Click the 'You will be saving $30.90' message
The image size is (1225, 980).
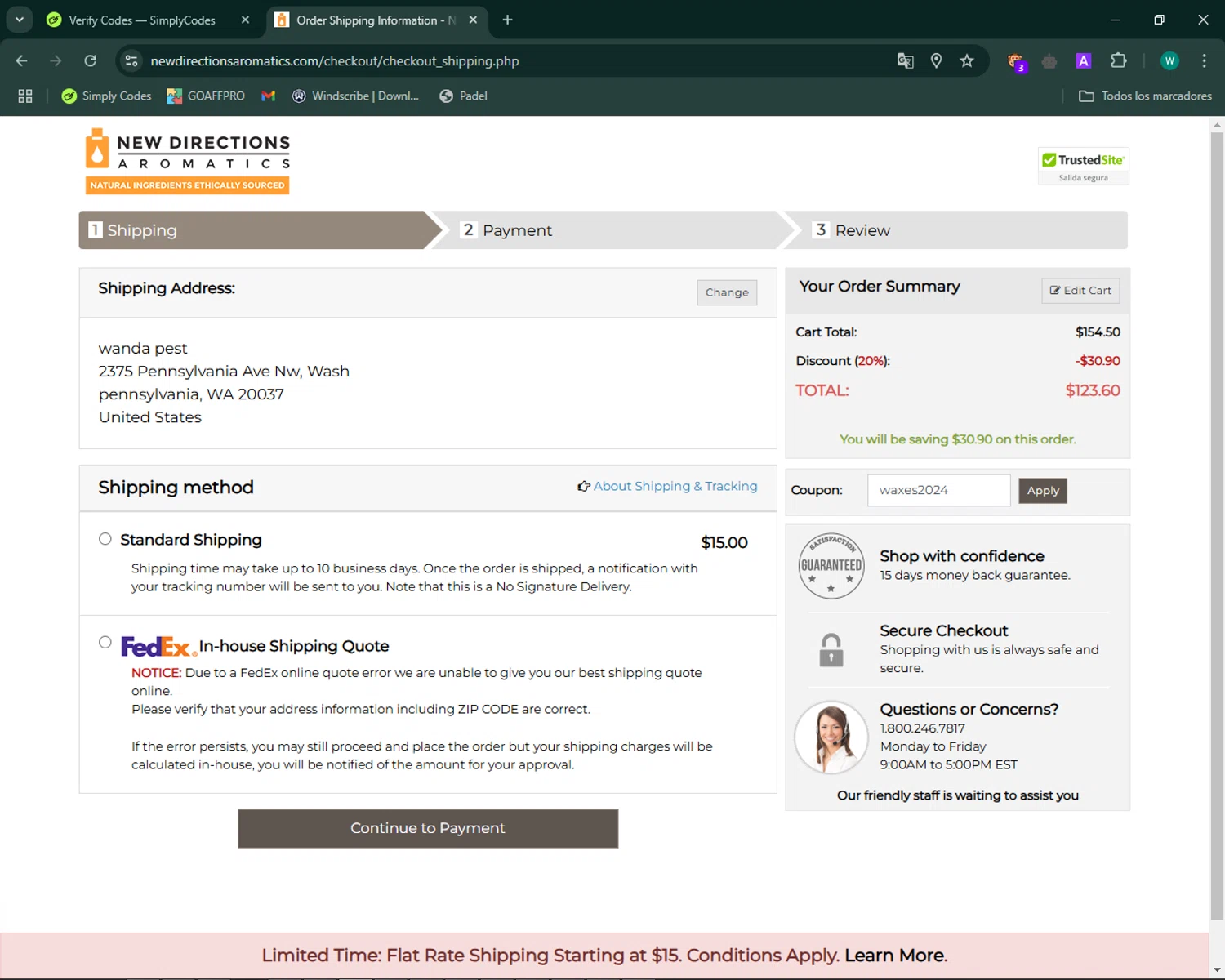pos(958,439)
